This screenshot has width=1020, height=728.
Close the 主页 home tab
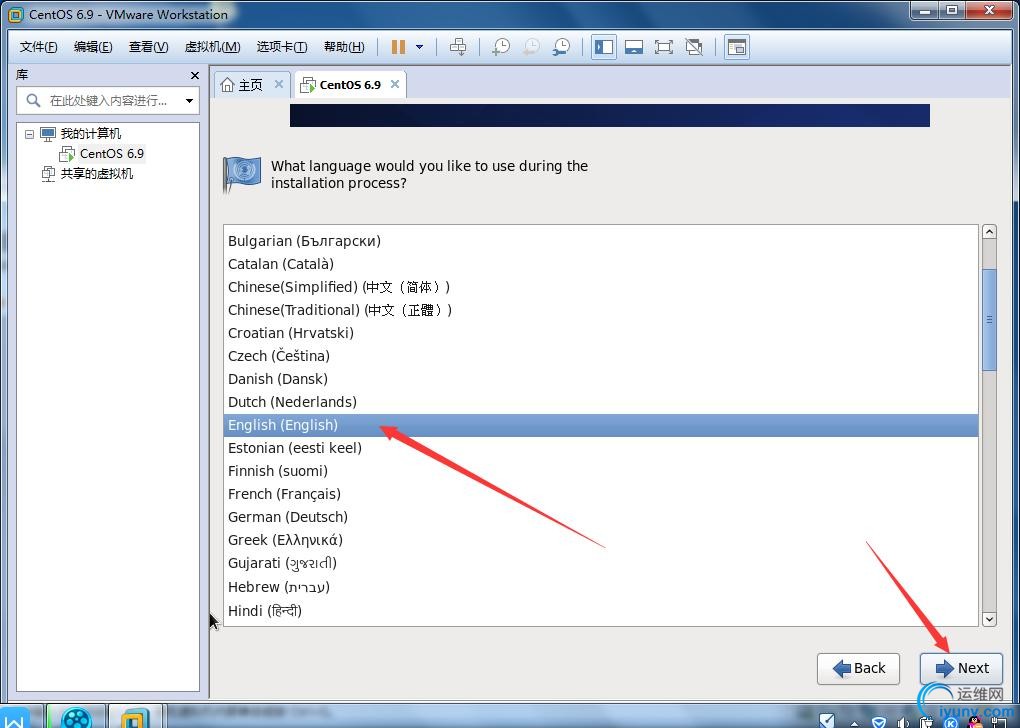[x=278, y=84]
